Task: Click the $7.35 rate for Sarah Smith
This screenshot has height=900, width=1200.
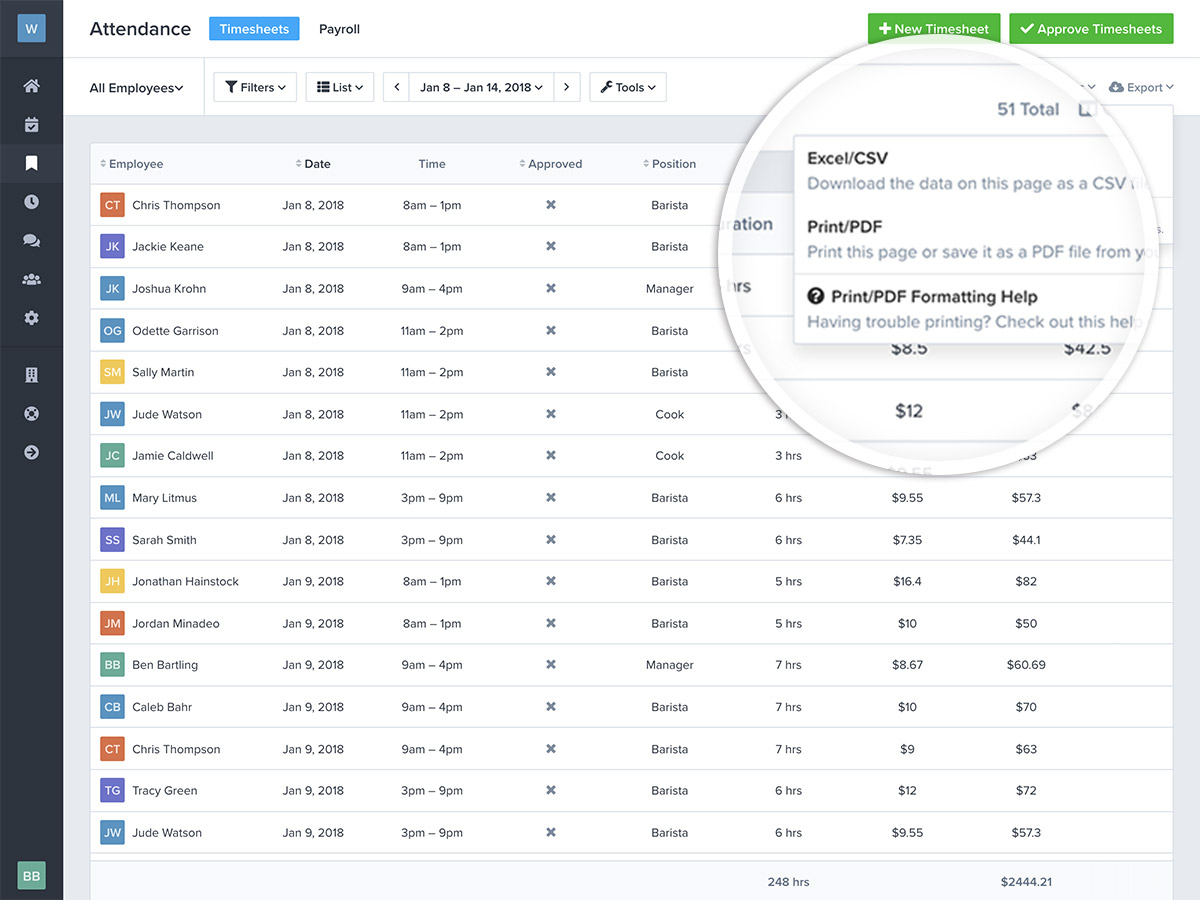Action: pyautogui.click(x=907, y=539)
